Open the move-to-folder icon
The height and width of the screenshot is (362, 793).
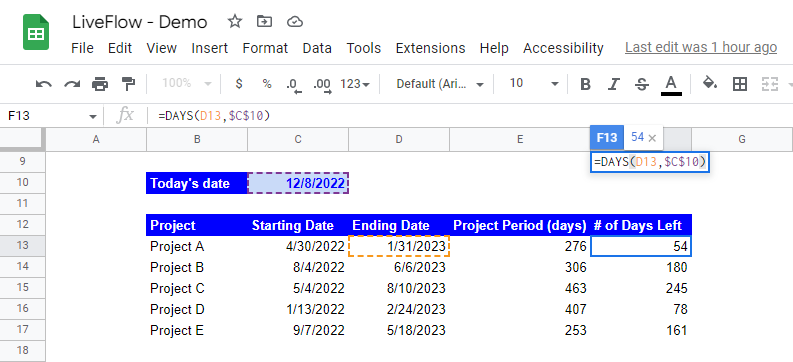click(x=264, y=21)
